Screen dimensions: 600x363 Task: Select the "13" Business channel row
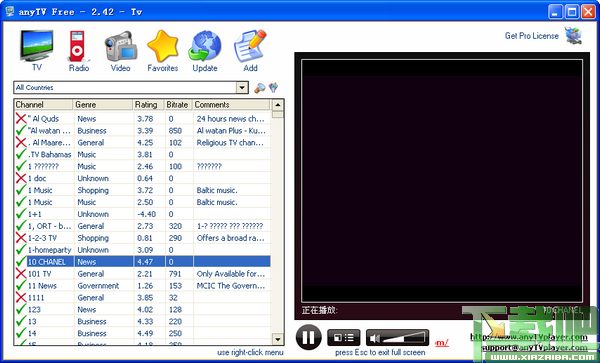tap(142, 321)
